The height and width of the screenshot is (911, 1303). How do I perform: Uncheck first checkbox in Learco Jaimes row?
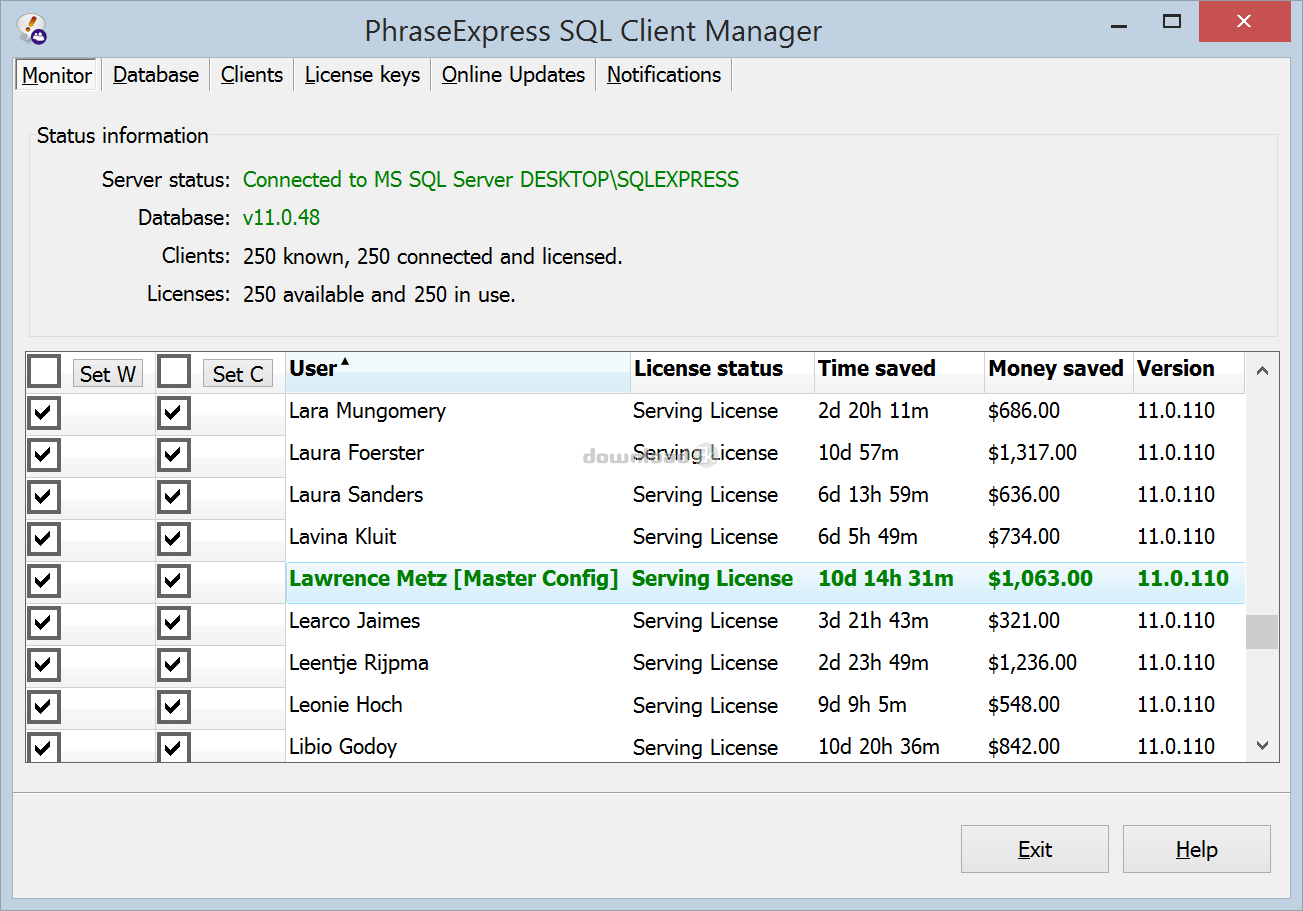(x=44, y=623)
